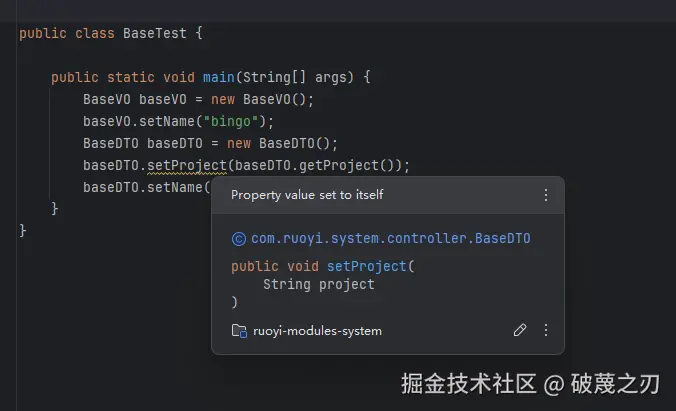The width and height of the screenshot is (676, 411).
Task: Open inspection options menu beside 'Property value set to itself'
Action: [545, 195]
